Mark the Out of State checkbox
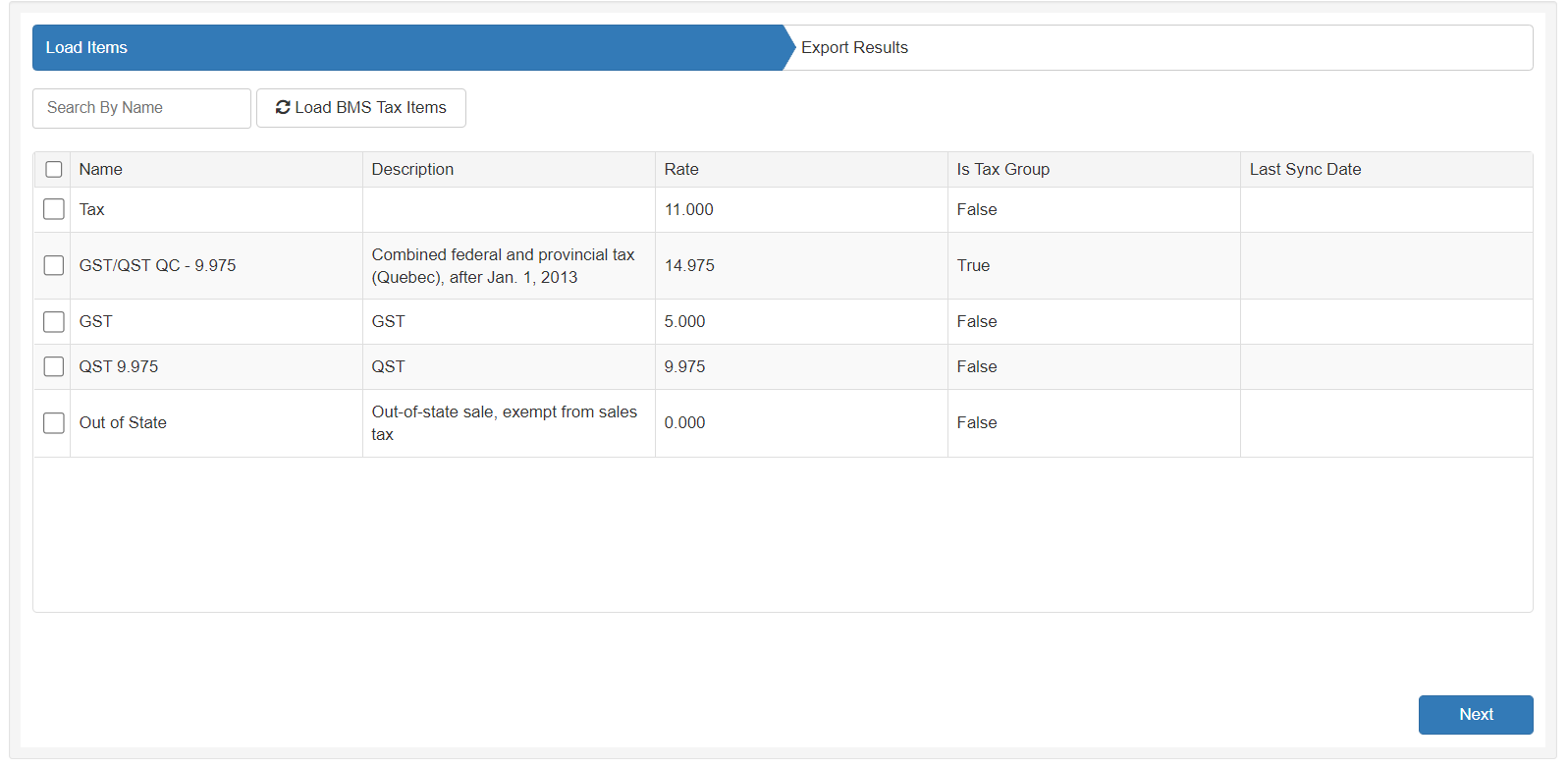Screen dimensions: 1568x768 54,423
